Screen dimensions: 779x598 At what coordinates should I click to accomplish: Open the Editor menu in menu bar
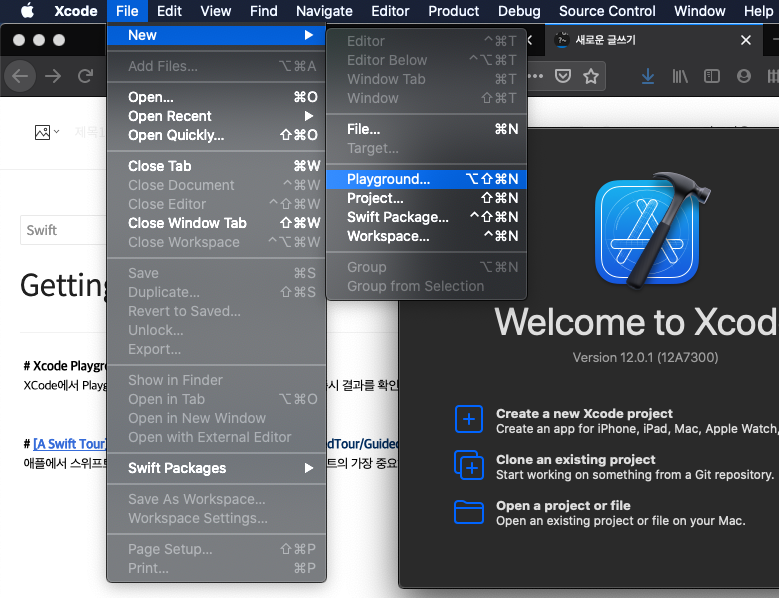click(x=390, y=10)
